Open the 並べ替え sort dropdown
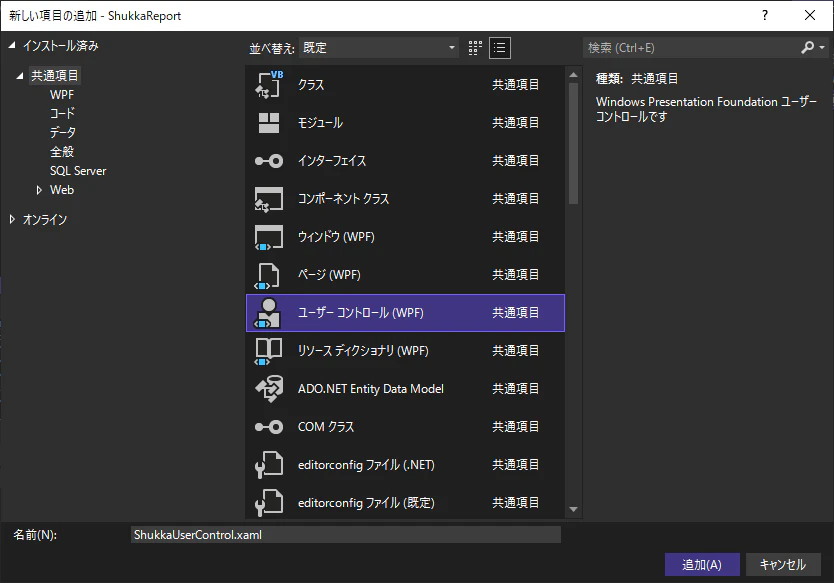The width and height of the screenshot is (834, 583). coord(379,48)
